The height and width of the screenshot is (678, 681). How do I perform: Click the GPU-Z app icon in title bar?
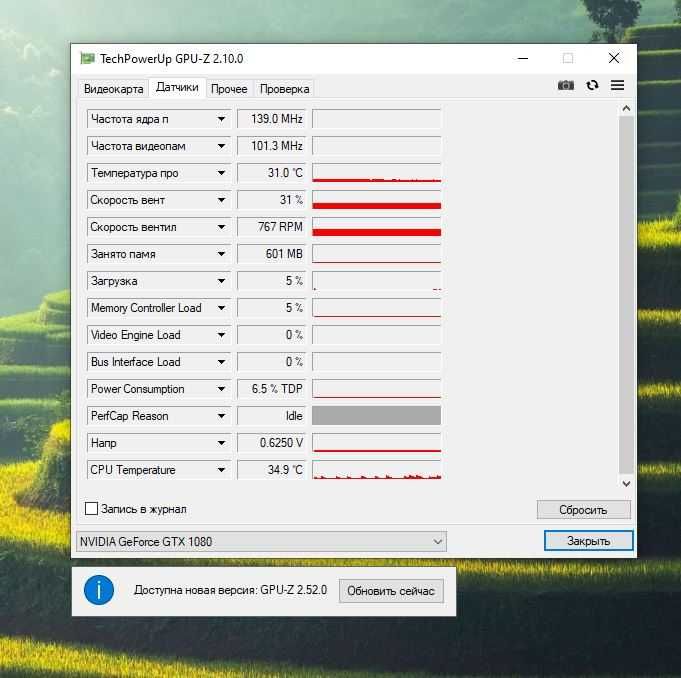(87, 58)
